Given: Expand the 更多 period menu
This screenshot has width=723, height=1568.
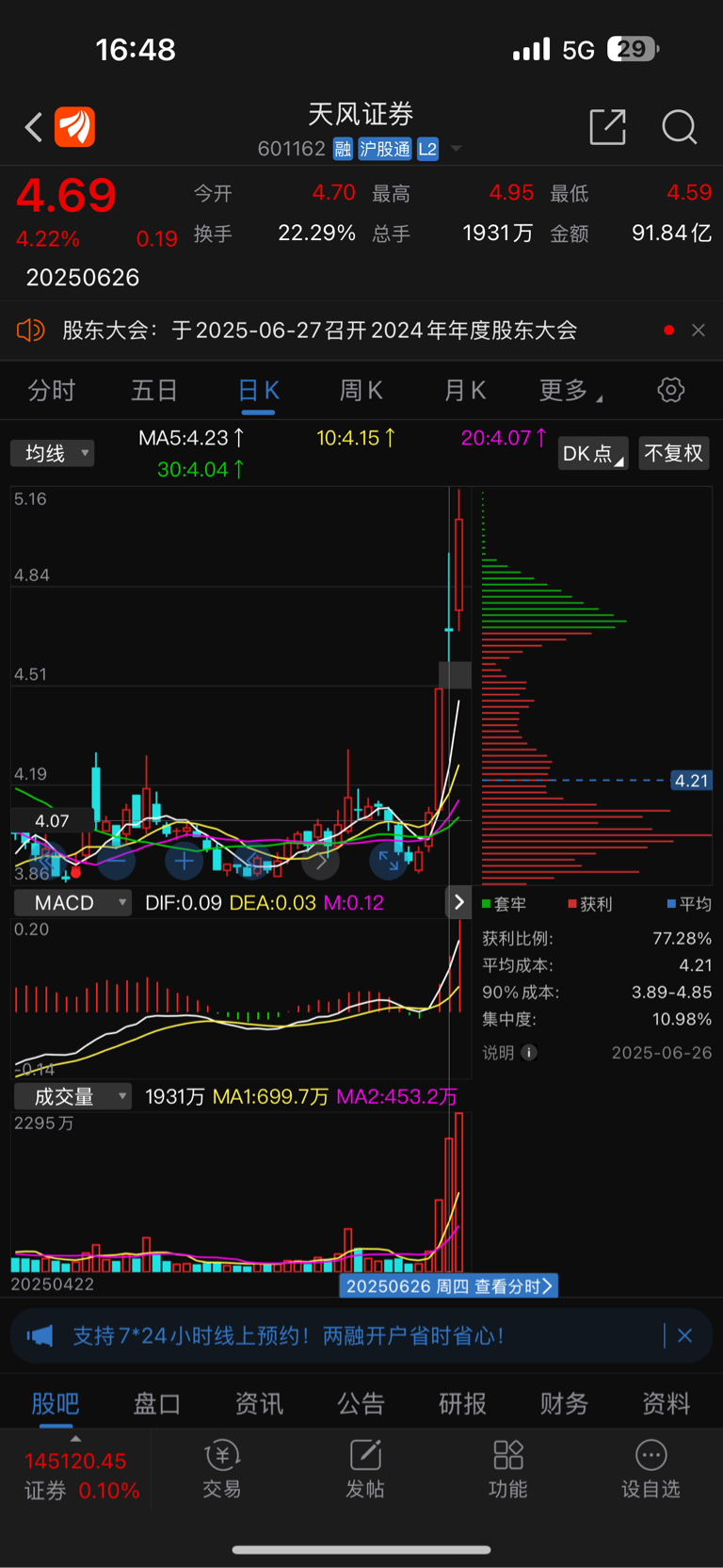Looking at the screenshot, I should (570, 390).
